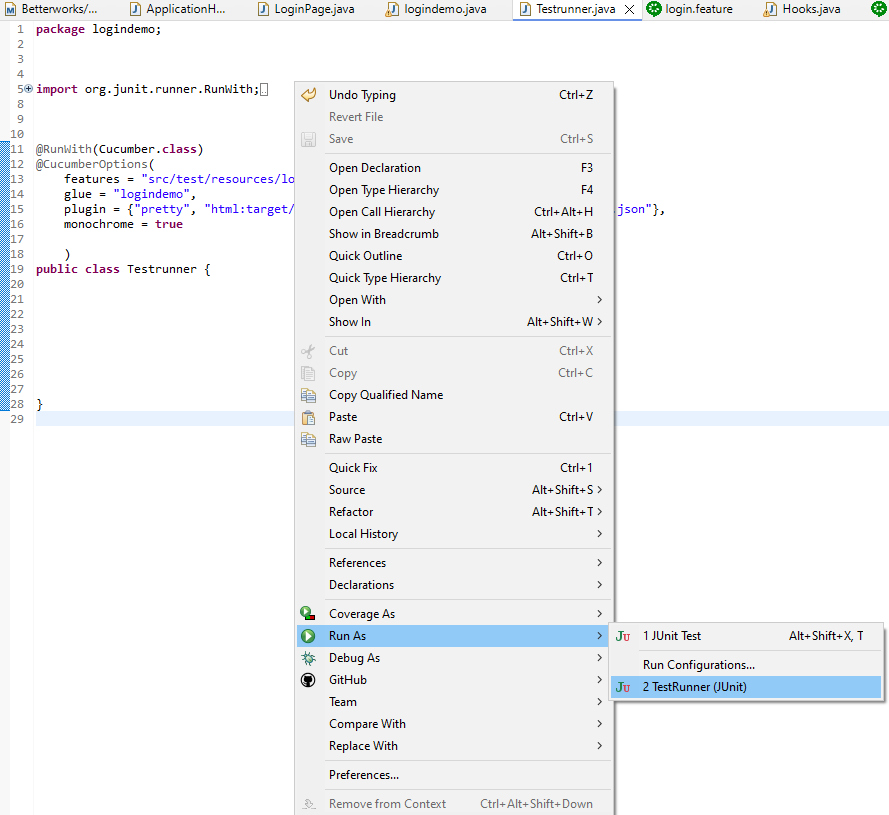Click the @RunWith(Cucumber.class) annotation line

coord(120,149)
